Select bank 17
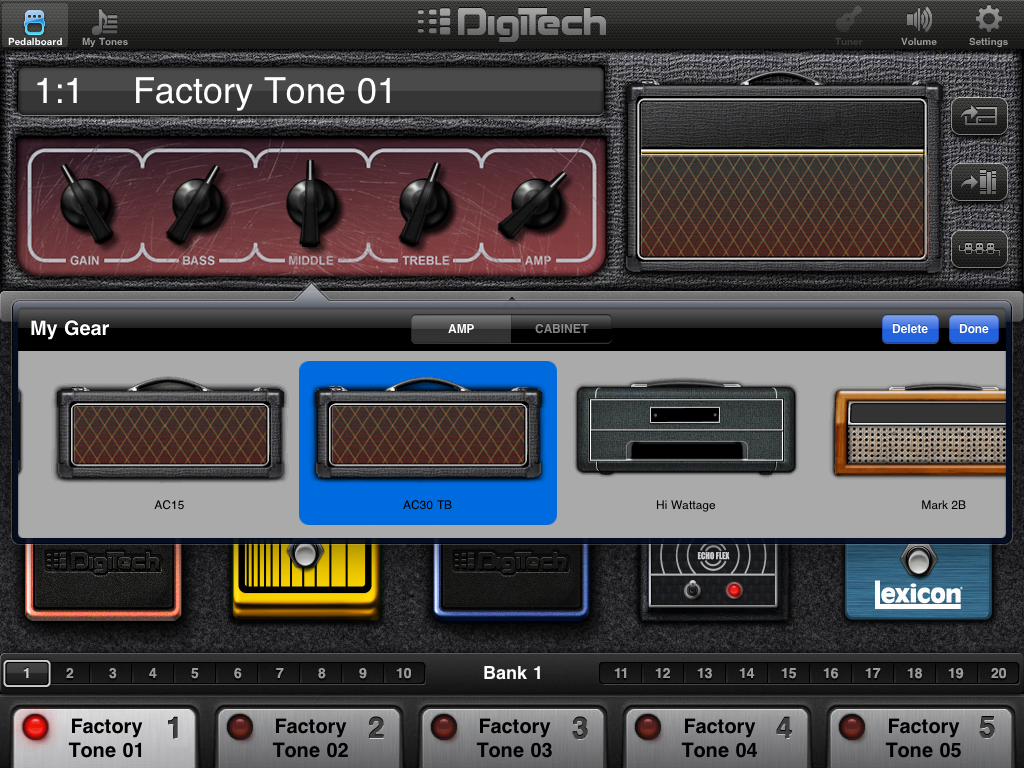The height and width of the screenshot is (768, 1024). 872,673
